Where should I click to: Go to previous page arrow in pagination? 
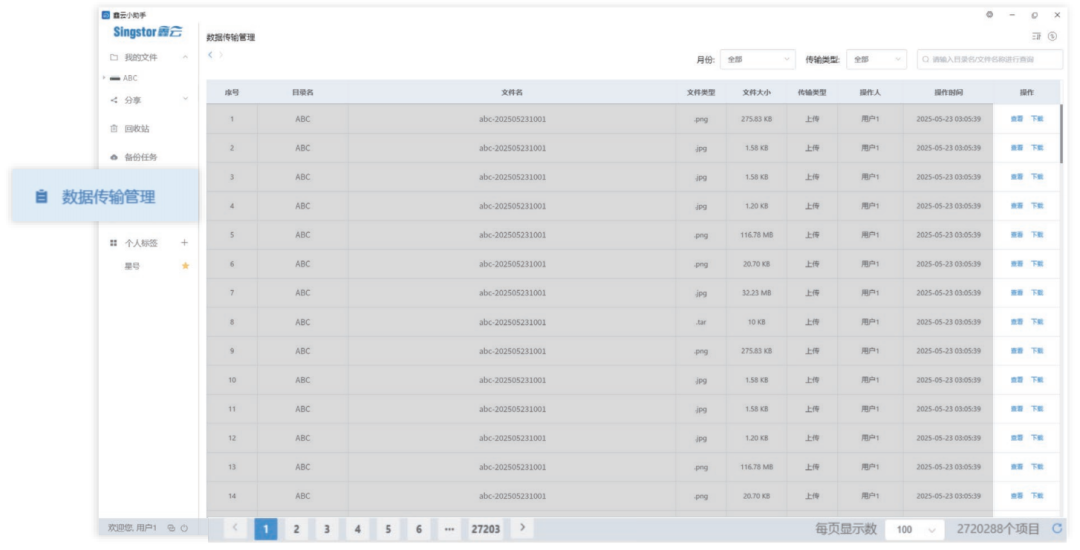[x=235, y=528]
